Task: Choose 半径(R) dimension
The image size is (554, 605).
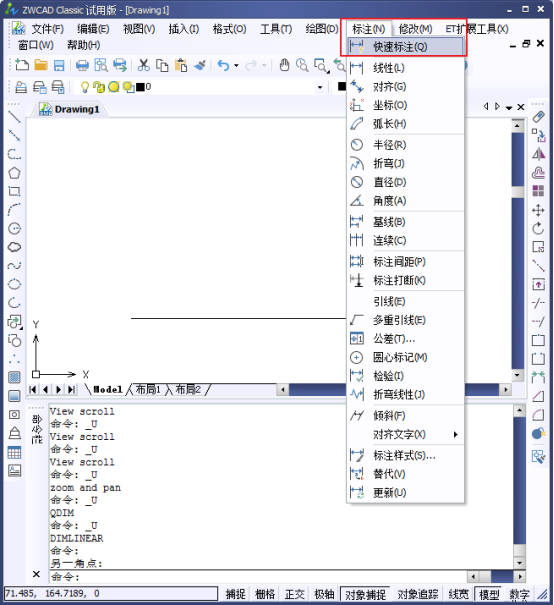Action: [x=405, y=145]
